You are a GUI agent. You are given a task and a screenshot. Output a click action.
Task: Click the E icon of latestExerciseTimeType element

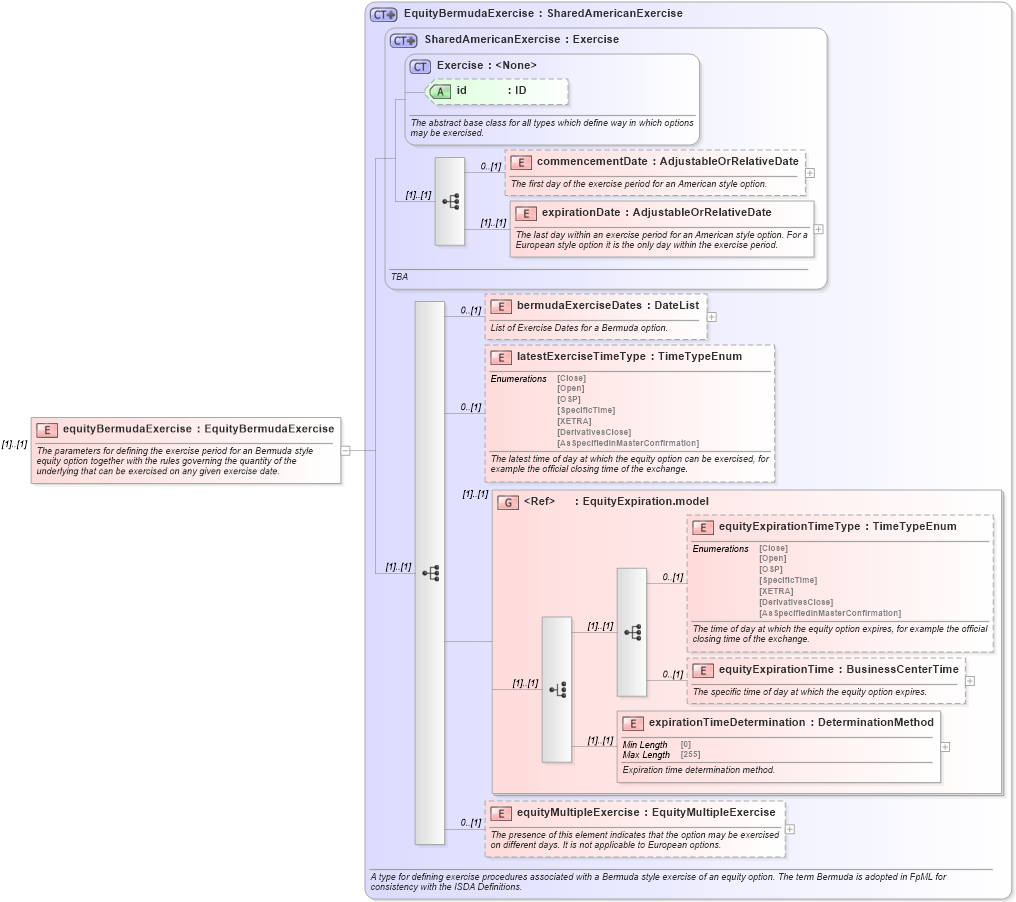pos(501,356)
